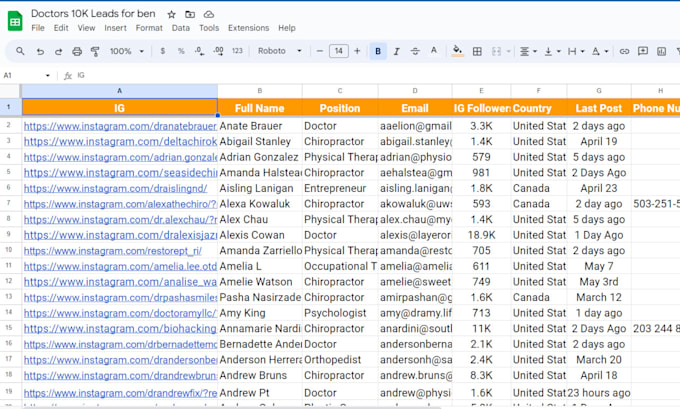Open the Google Sheets home icon
Screen dimensions: 680x409
(15, 21)
